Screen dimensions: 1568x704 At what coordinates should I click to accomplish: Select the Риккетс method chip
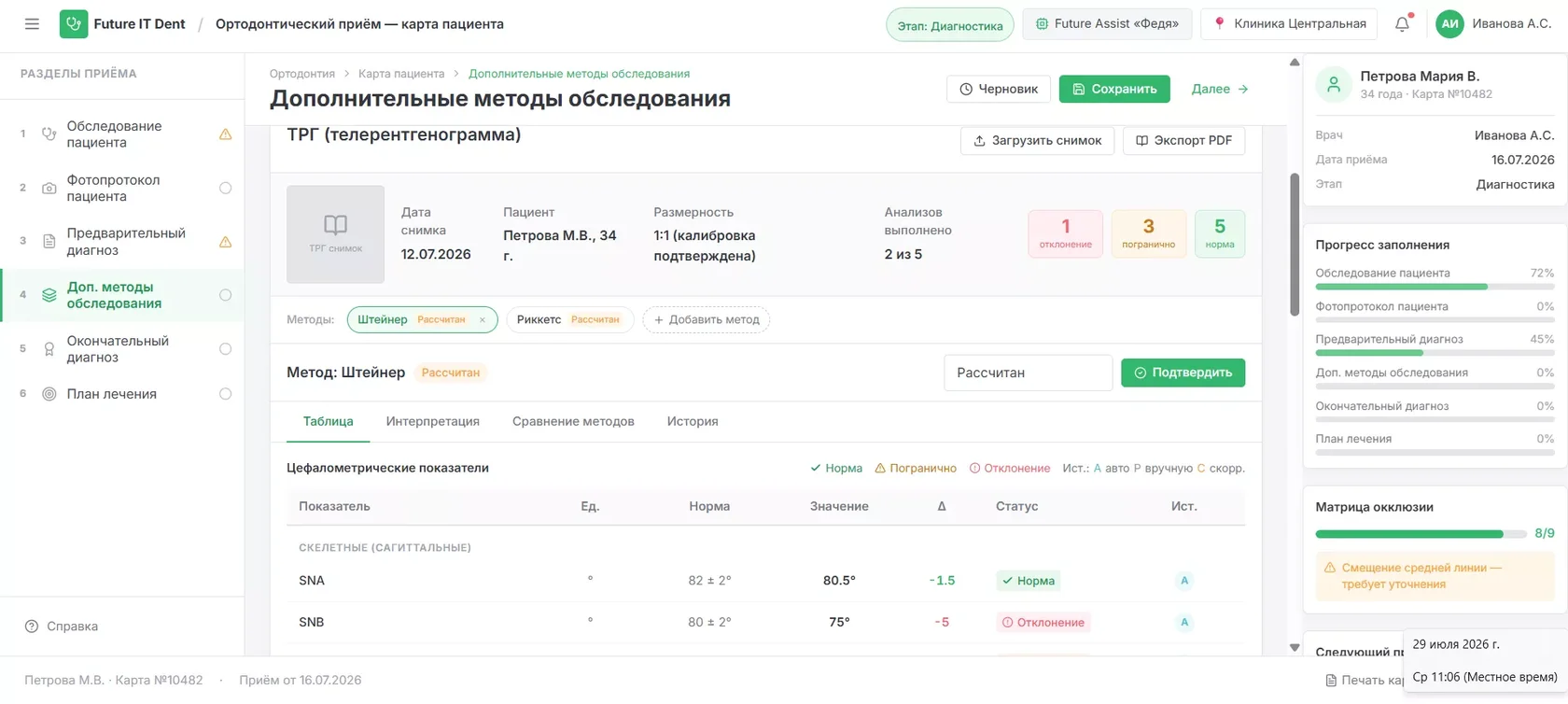(x=569, y=320)
